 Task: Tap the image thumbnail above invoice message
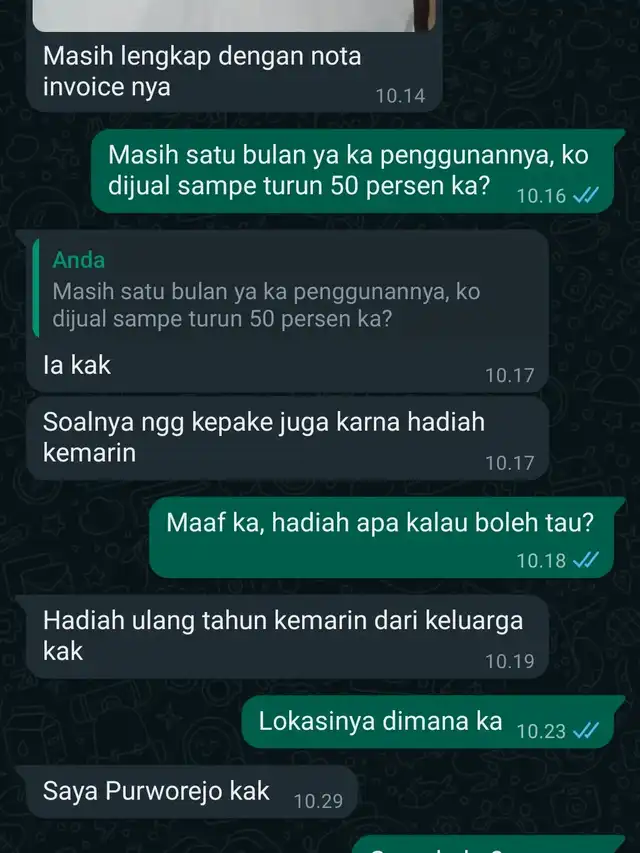pyautogui.click(x=234, y=15)
